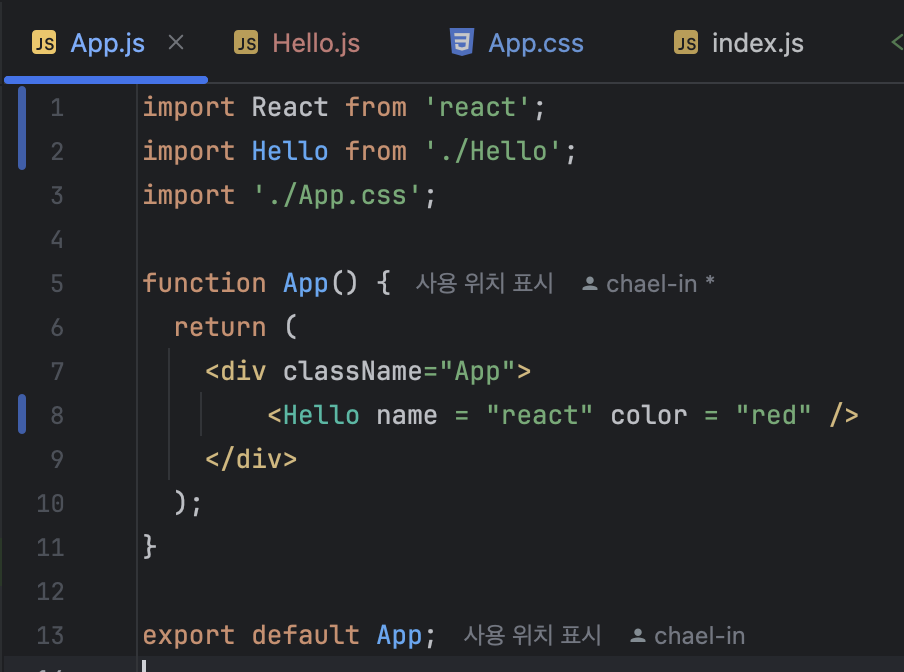Click author hint 'chael-in *' on line 5

click(x=660, y=284)
